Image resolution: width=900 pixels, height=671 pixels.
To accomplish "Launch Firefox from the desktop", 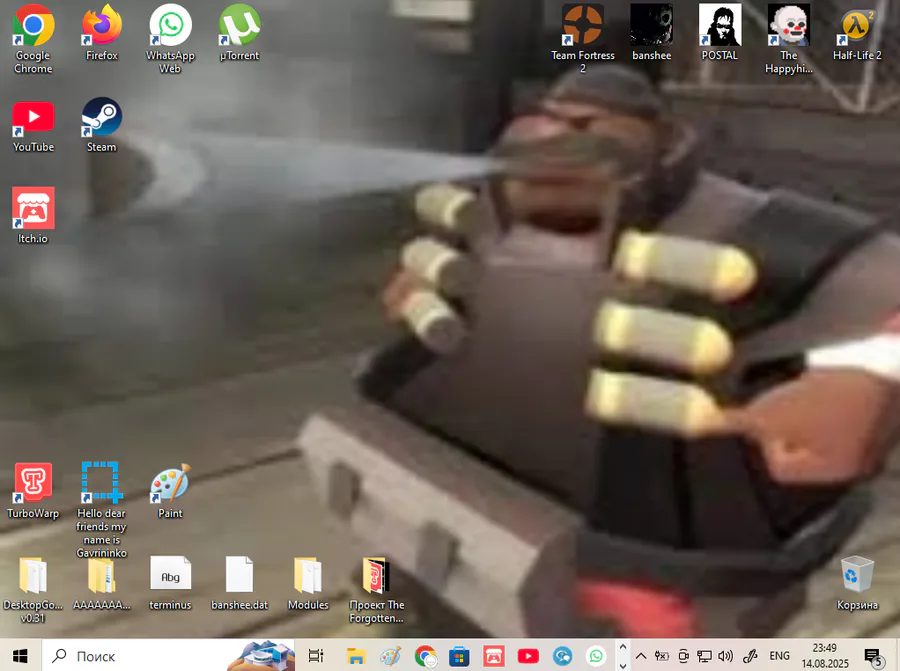I will [102, 33].
